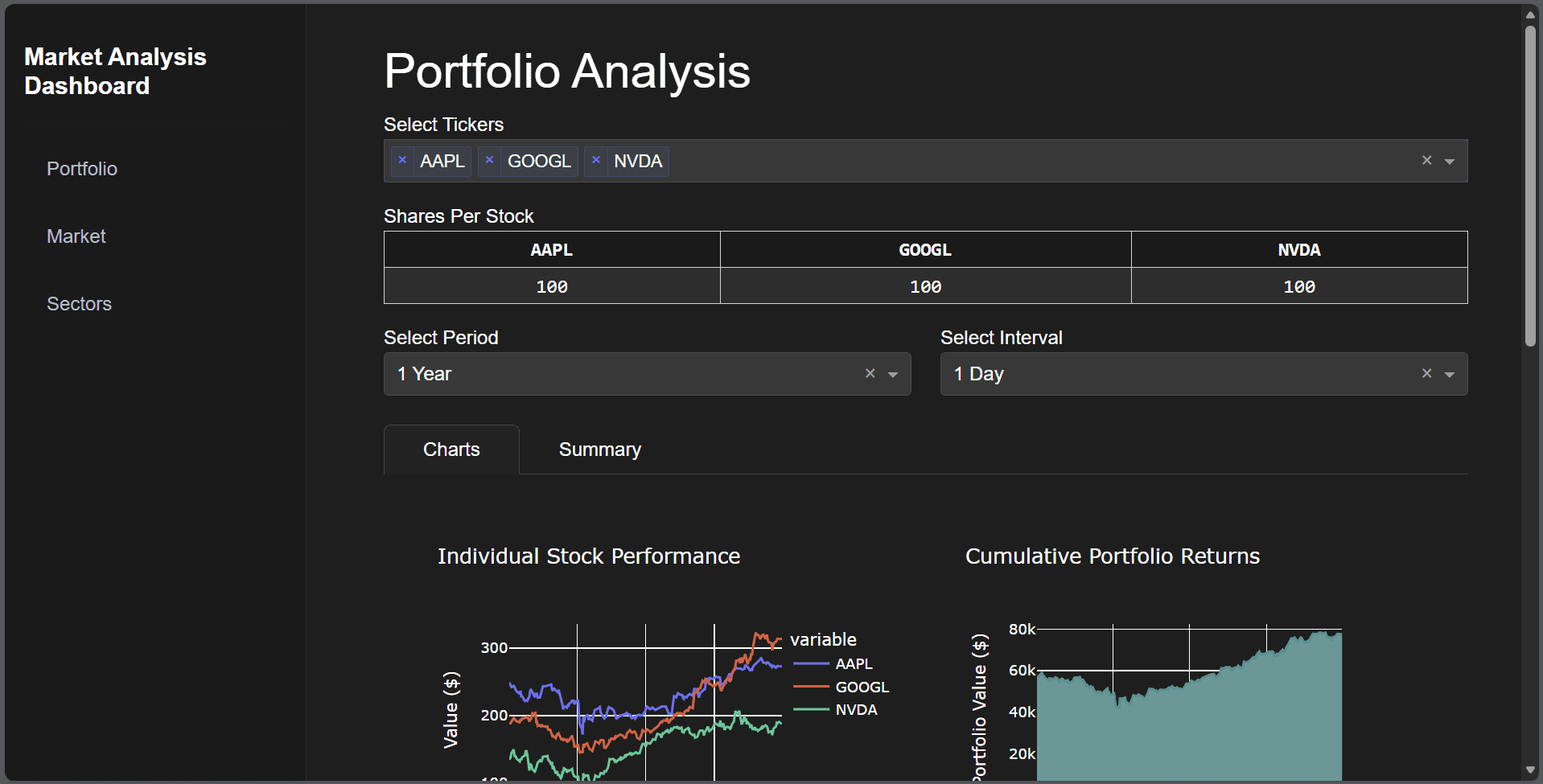Screen dimensions: 1543x784
Task: Click the scroll-up arrow on the scrollbar
Action: point(1531,14)
